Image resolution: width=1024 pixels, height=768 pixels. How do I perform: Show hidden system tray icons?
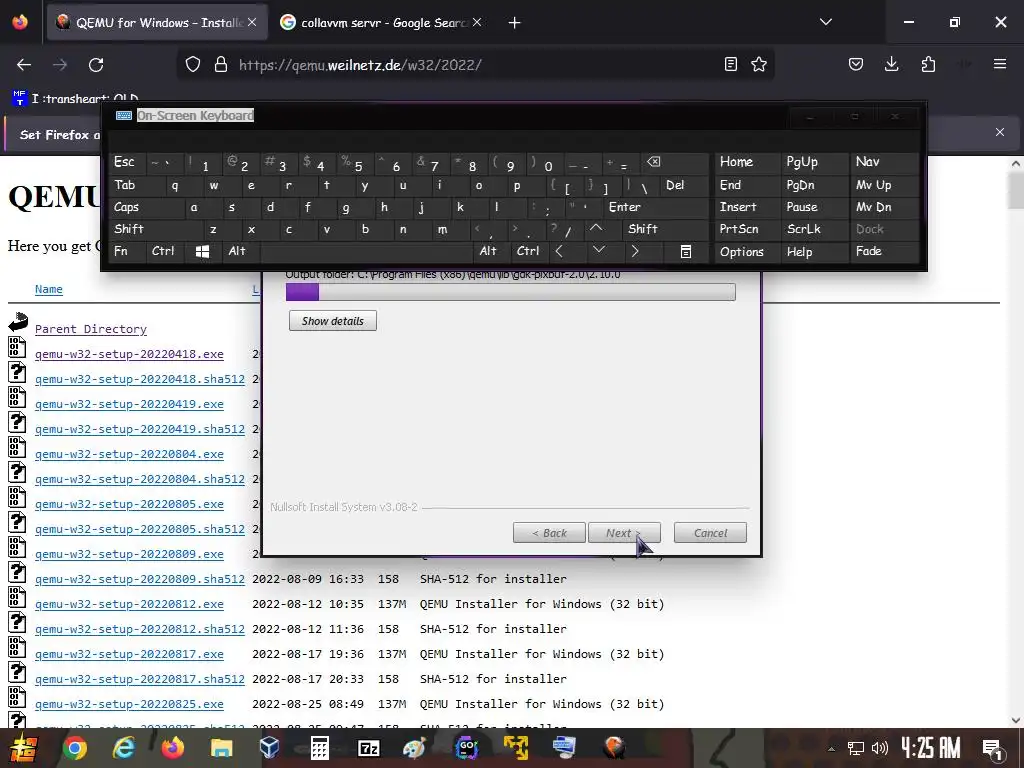point(831,749)
